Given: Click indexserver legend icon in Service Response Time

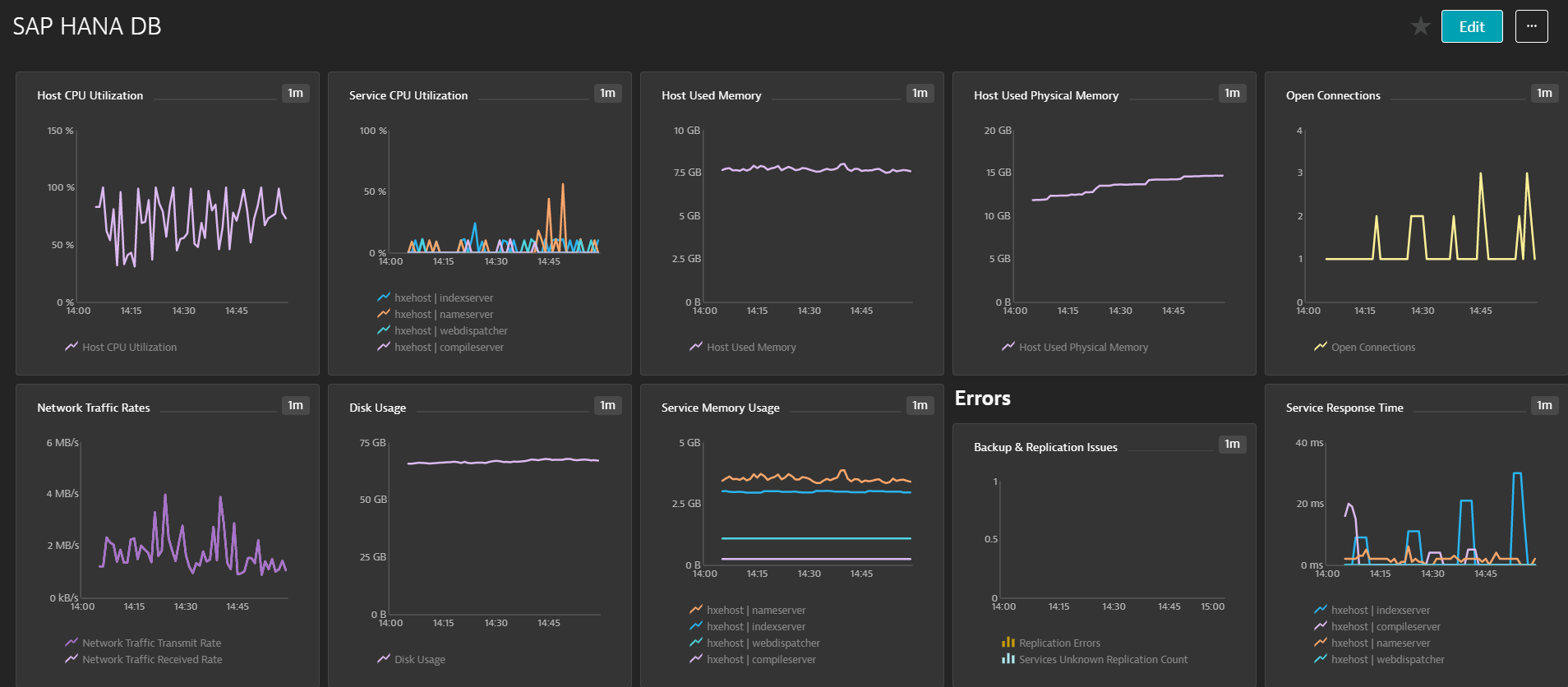Looking at the screenshot, I should (1321, 610).
